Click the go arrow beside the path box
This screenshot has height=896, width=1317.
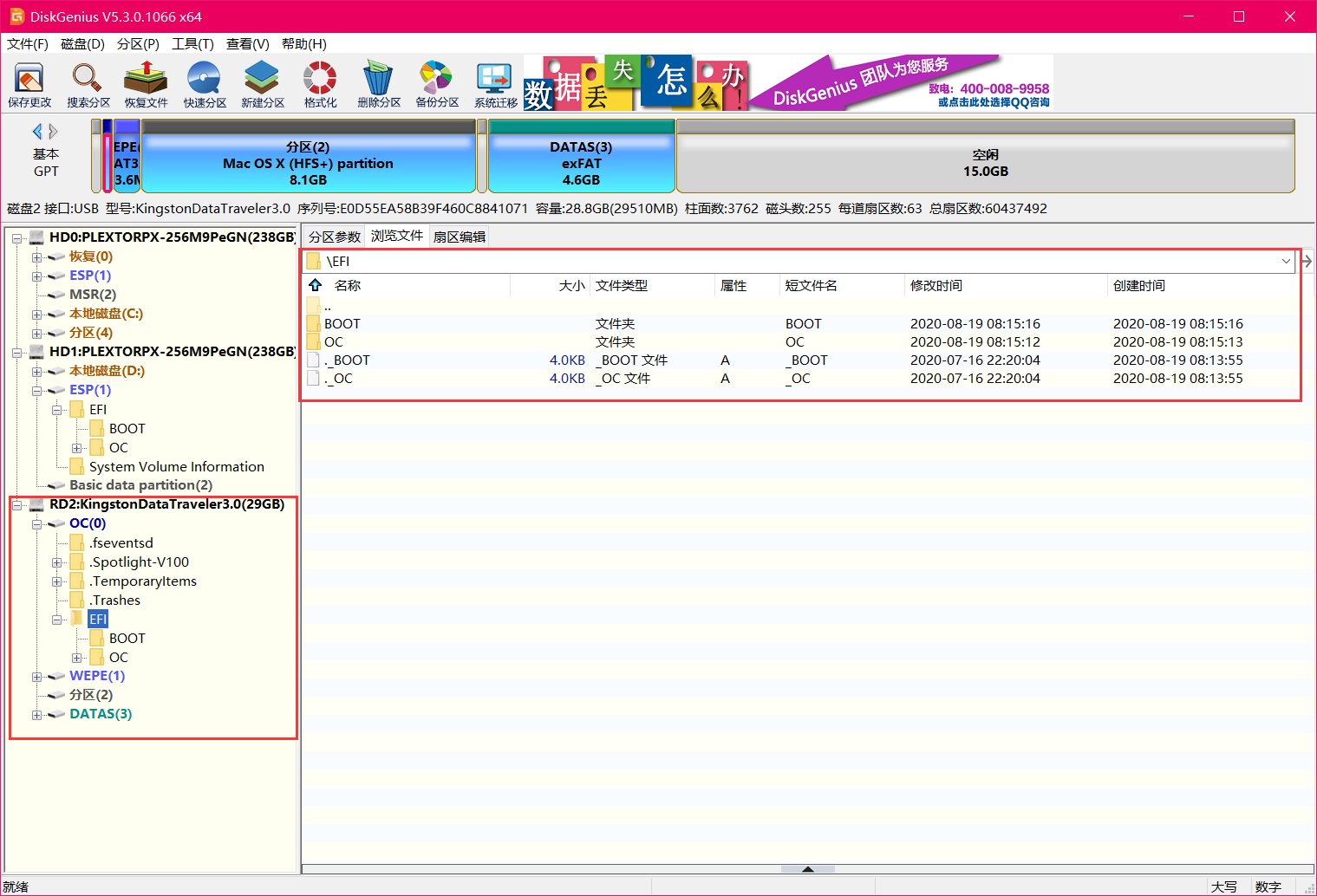(1307, 261)
